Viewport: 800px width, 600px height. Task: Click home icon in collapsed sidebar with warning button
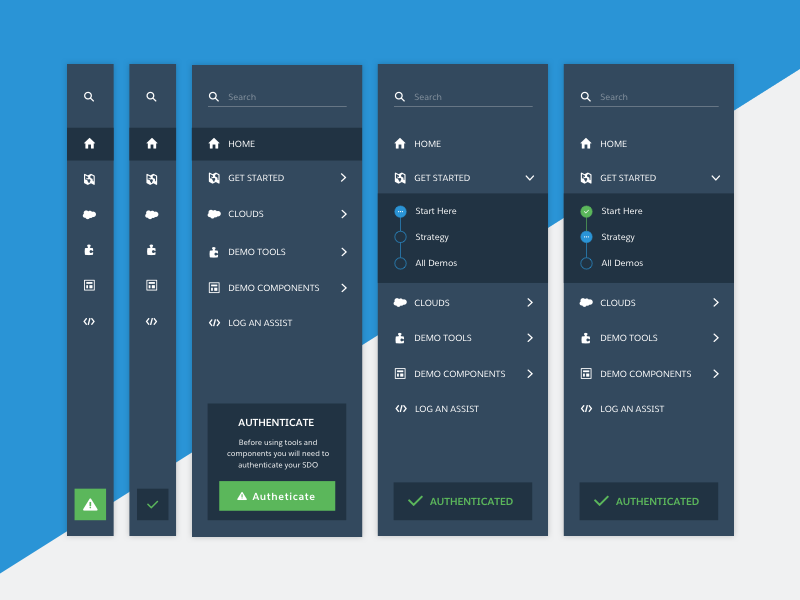tap(89, 143)
